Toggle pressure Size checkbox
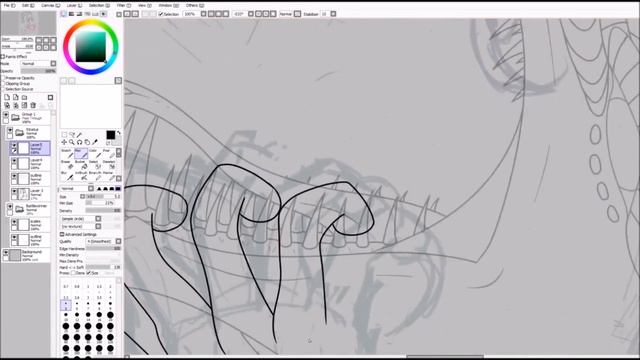640x360 pixels. [89, 273]
